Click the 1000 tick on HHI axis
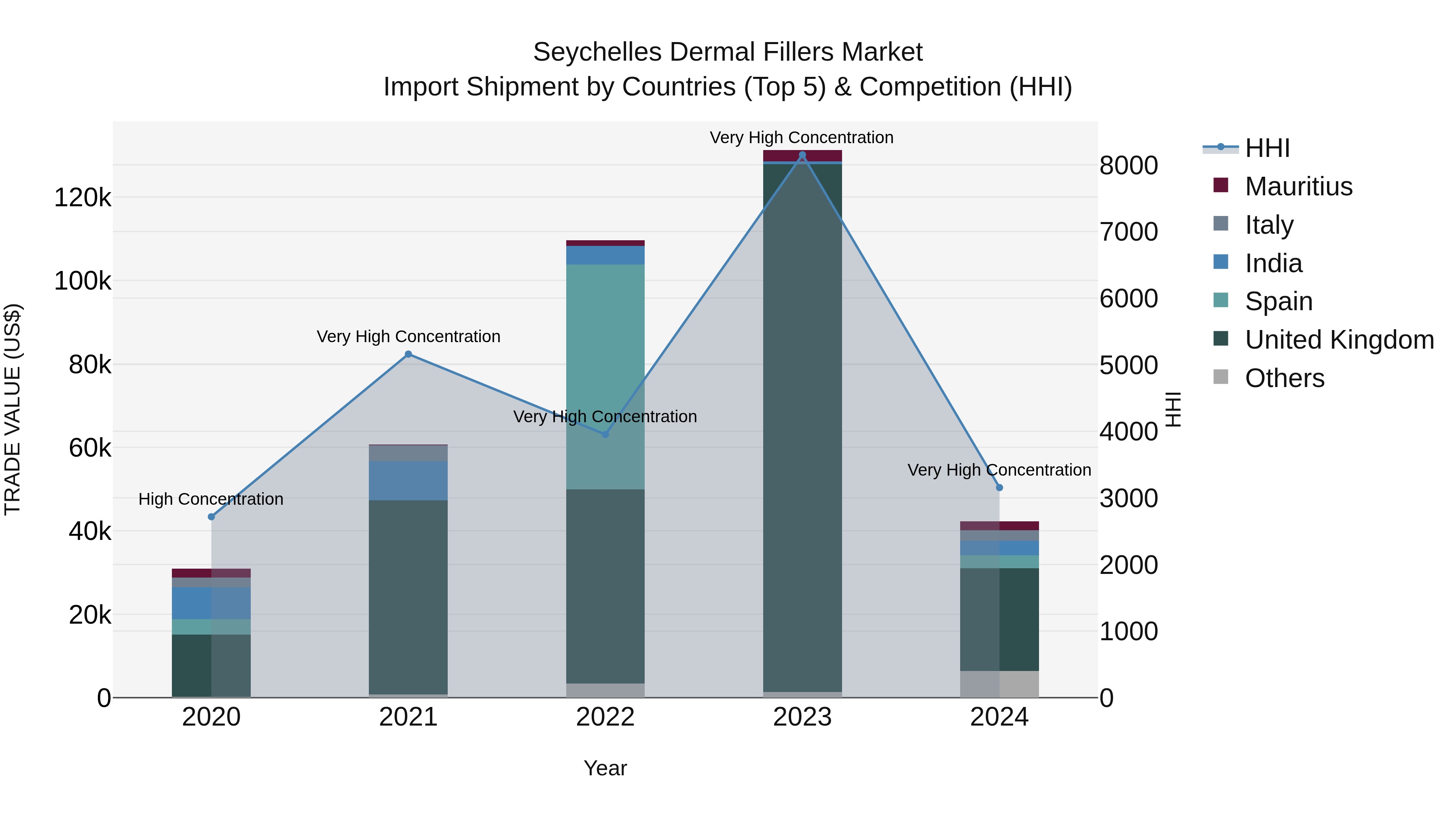Viewport: 1456px width, 819px height. coord(1129,631)
